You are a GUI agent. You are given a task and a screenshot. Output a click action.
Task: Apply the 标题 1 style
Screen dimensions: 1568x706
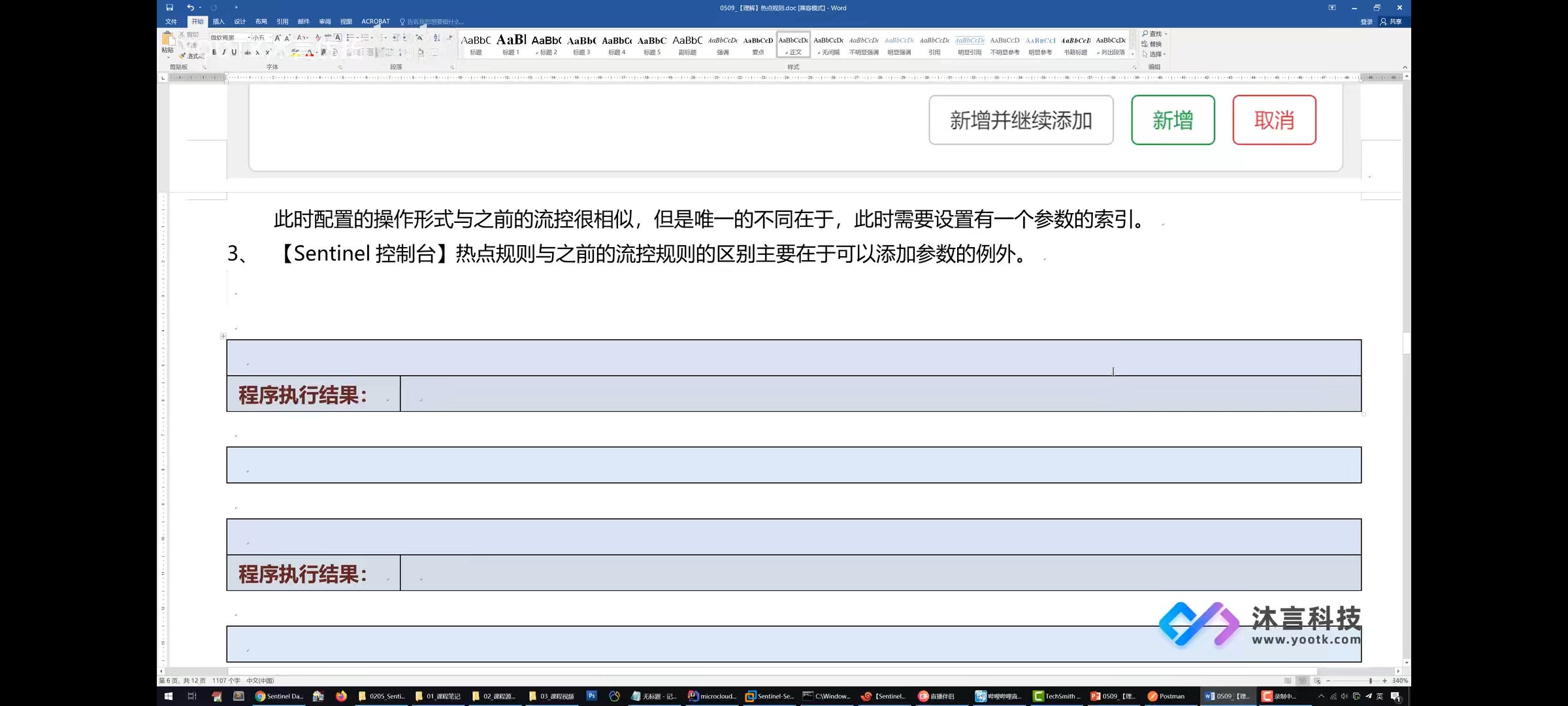pyautogui.click(x=511, y=44)
